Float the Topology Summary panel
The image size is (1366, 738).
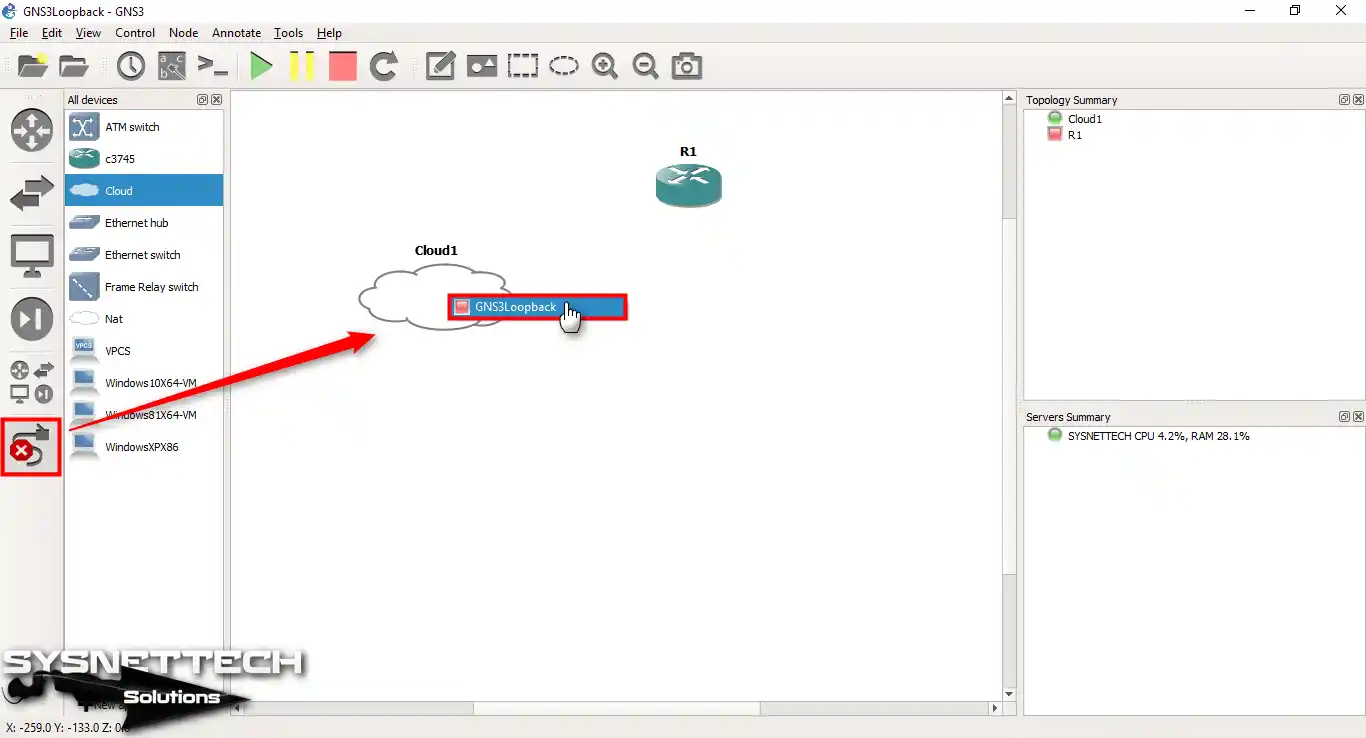pos(1344,100)
